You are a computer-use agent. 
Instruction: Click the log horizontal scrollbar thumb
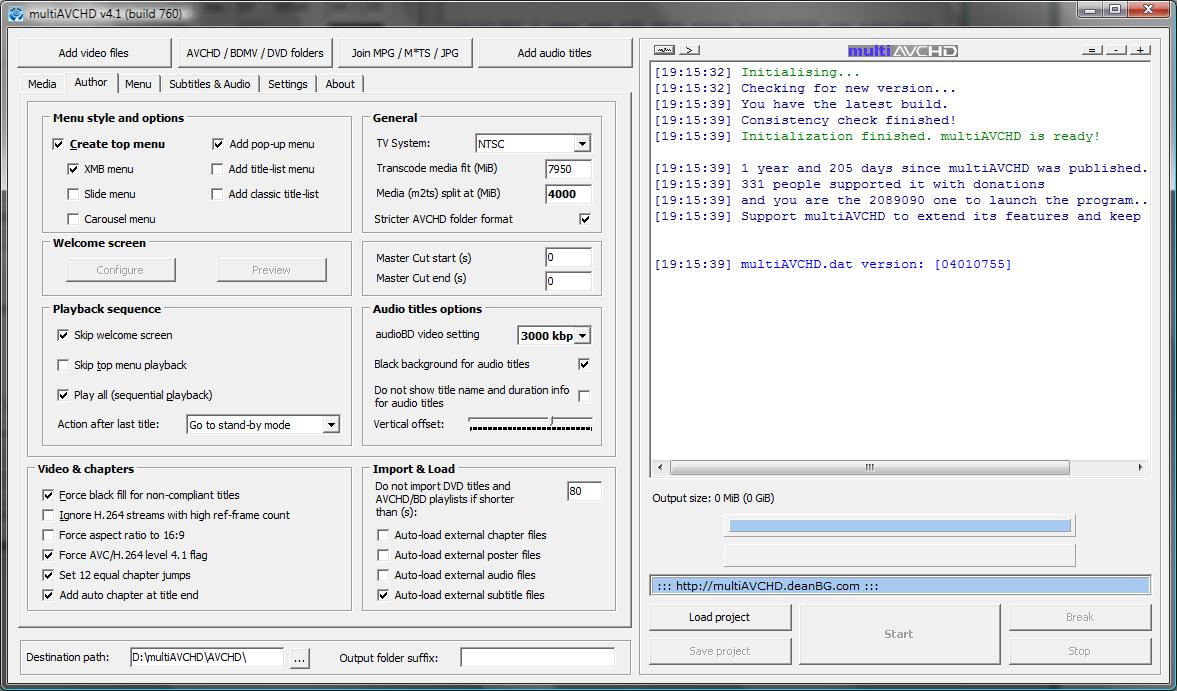(x=869, y=467)
